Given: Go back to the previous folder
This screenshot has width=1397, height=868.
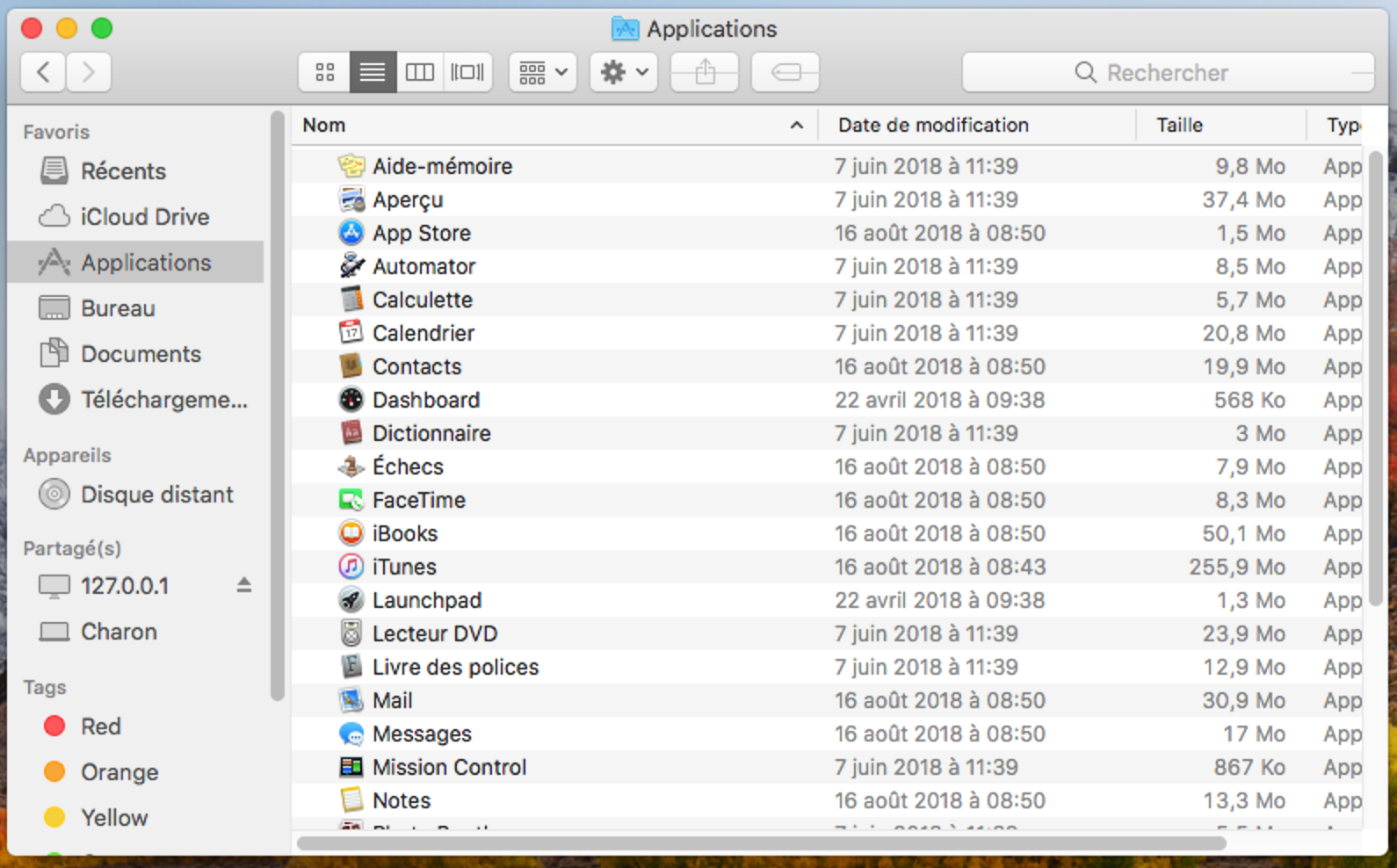Looking at the screenshot, I should 43,72.
